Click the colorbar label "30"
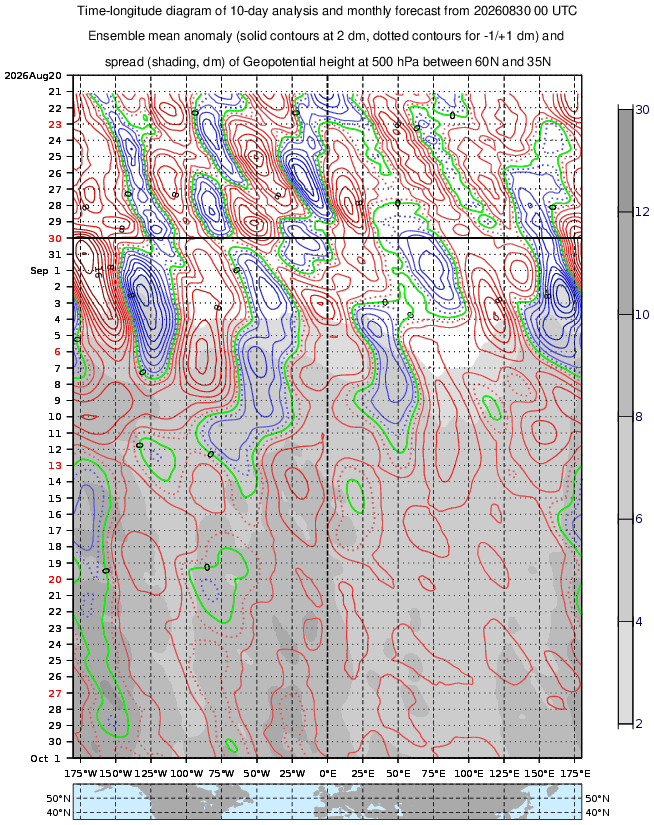Screen dimensions: 654x825 tap(642, 109)
